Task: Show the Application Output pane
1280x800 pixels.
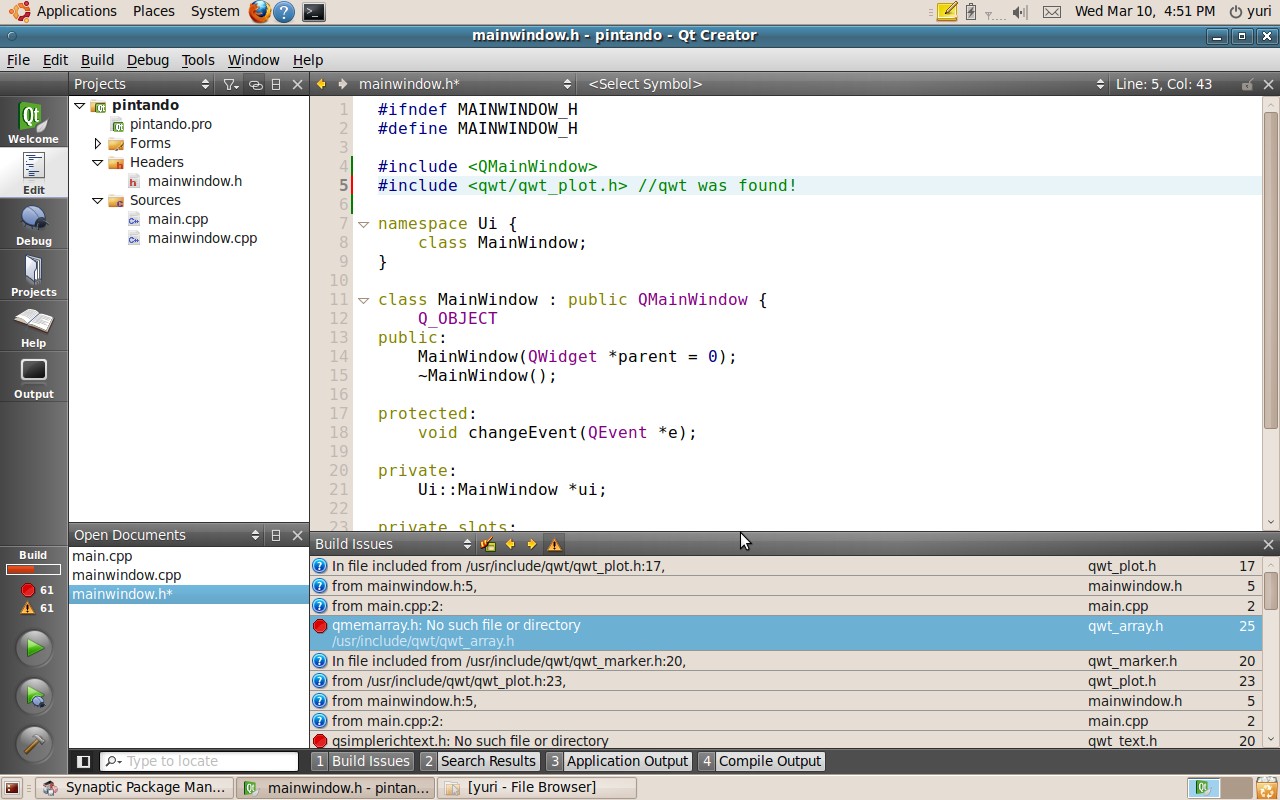Action: (x=619, y=761)
